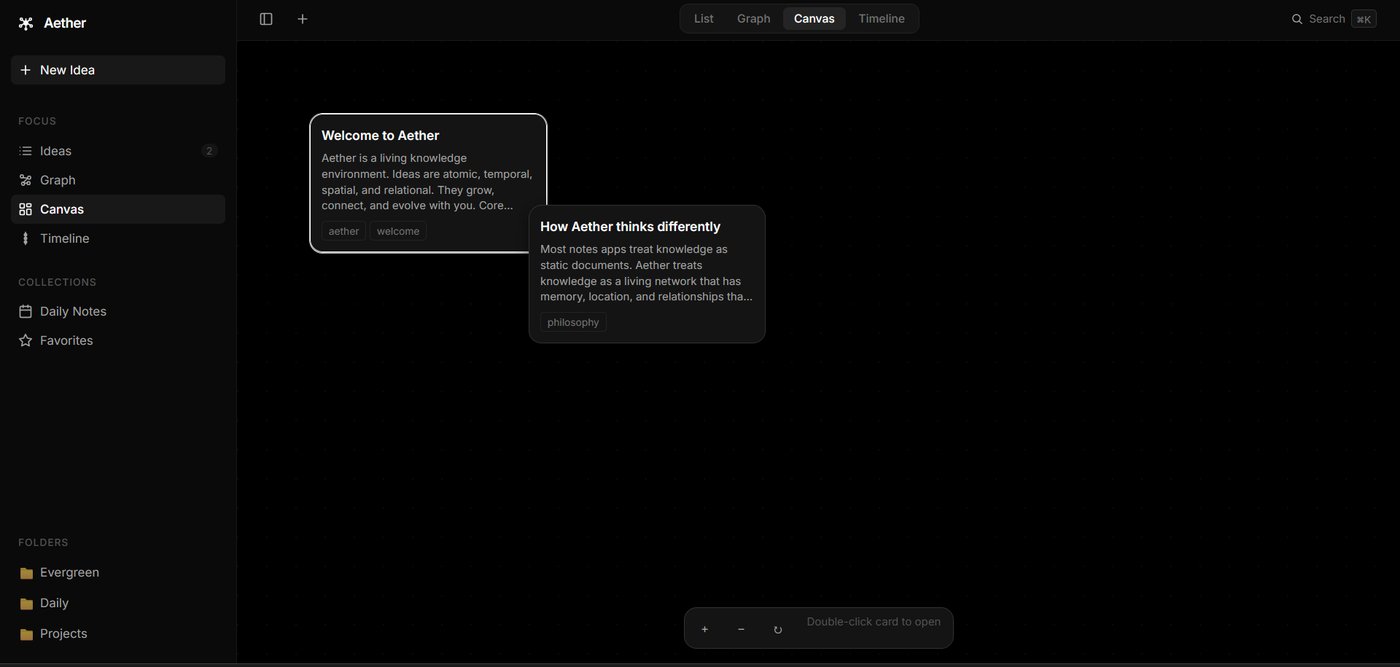Click the Ideas list icon in sidebar
Screen dimensions: 1400x667
click(26, 151)
